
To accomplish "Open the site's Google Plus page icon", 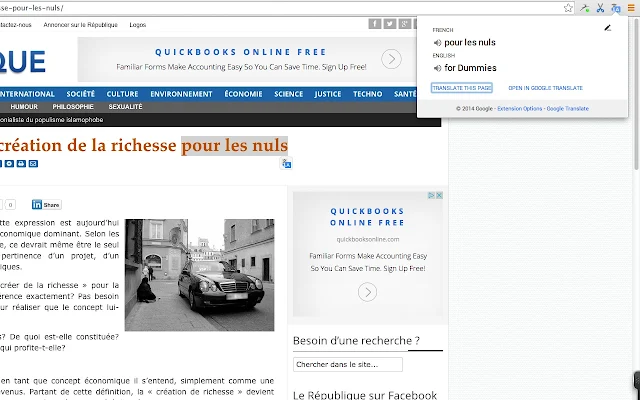I will point(404,24).
